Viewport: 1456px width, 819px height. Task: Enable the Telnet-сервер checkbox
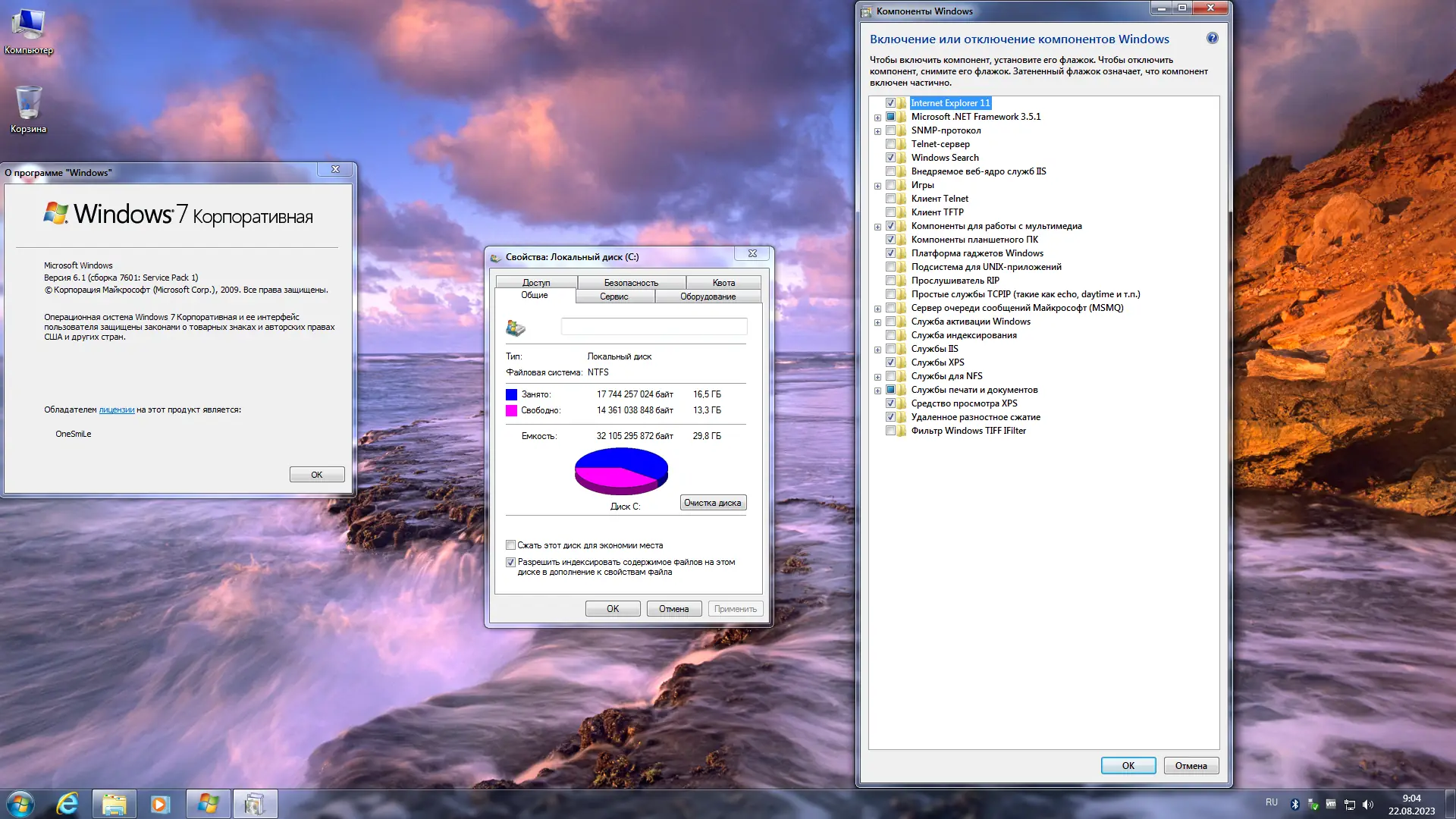[891, 144]
